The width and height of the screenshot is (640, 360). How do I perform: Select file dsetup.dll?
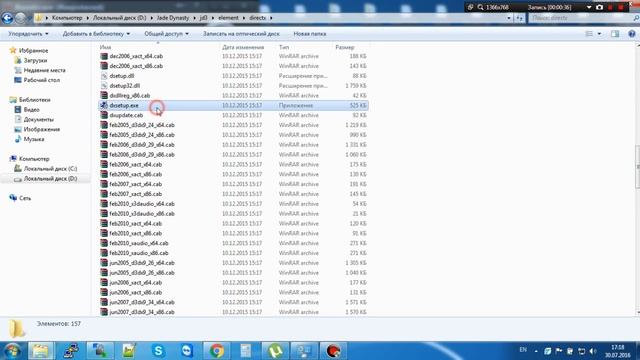[x=122, y=76]
